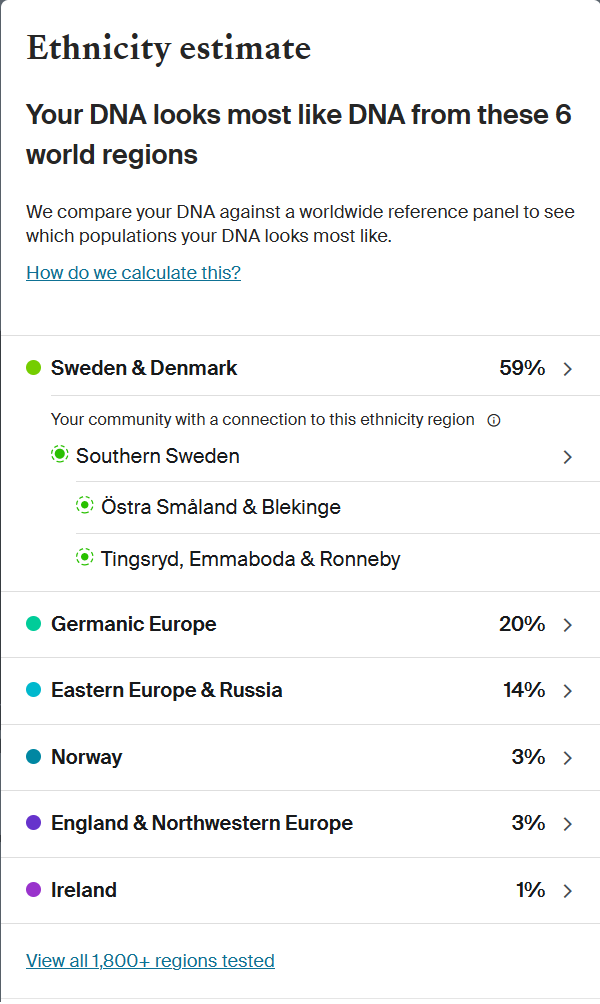Expand Eastern Europe & Russia chevron

567,691
